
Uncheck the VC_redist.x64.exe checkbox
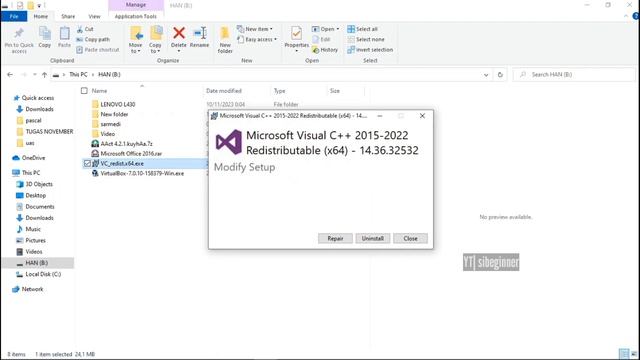(87, 164)
